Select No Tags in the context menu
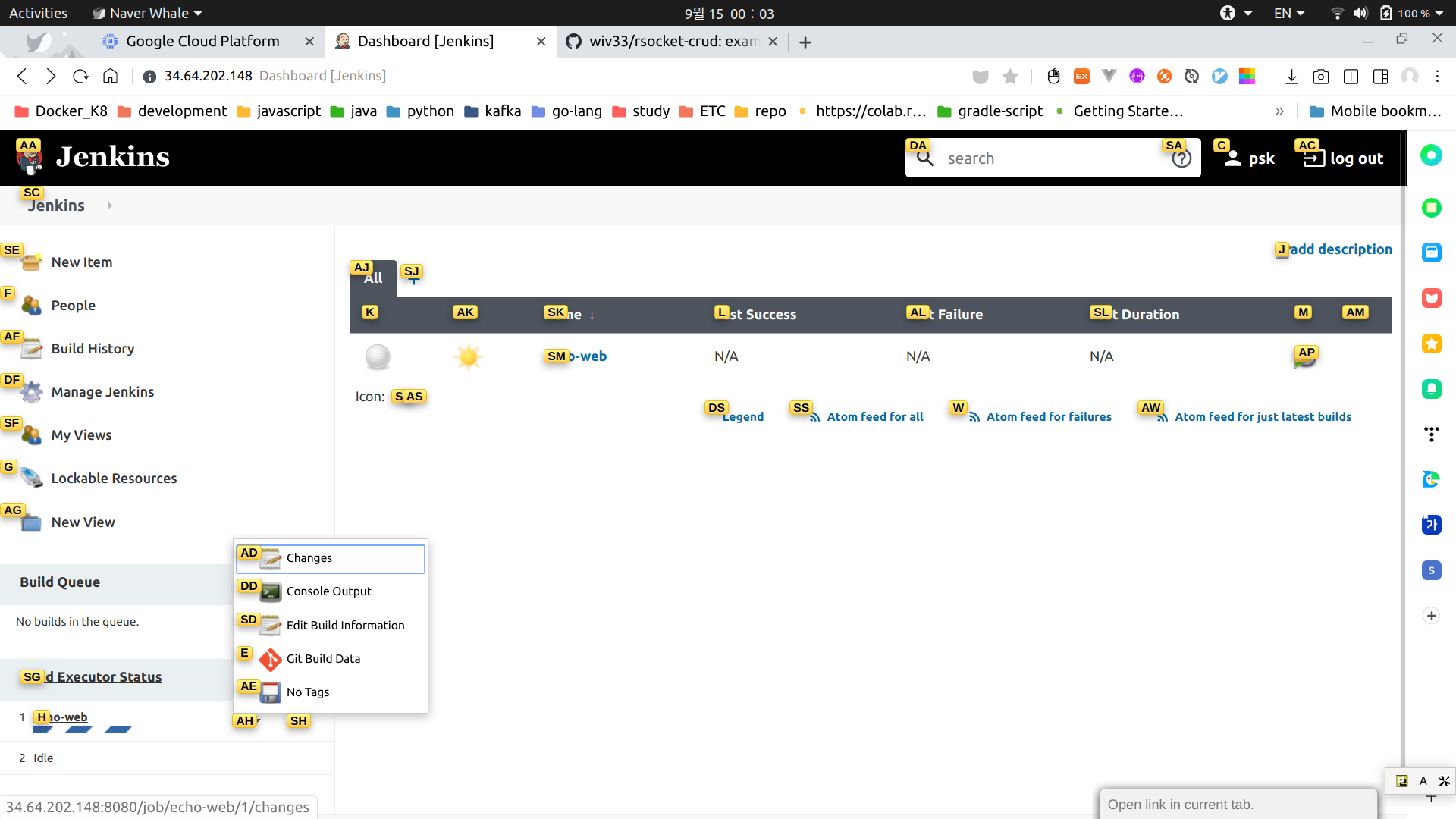This screenshot has width=1456, height=819. [x=308, y=692]
